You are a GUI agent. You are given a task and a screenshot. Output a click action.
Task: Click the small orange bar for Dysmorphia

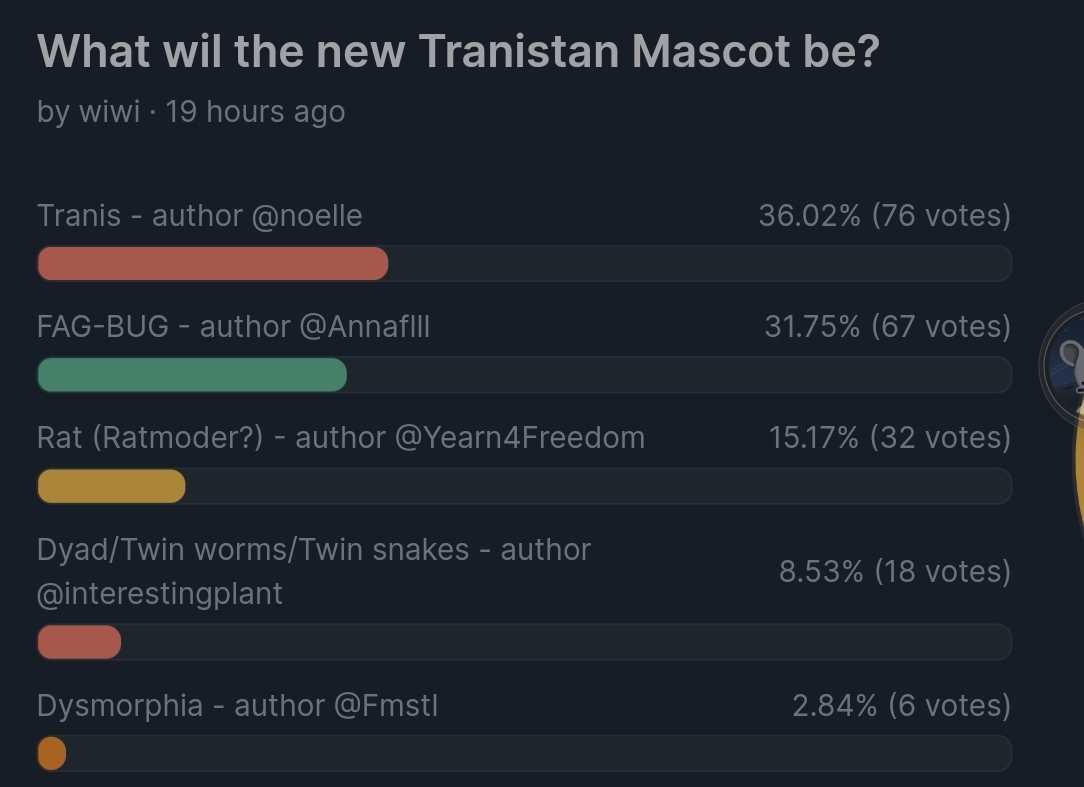click(52, 753)
